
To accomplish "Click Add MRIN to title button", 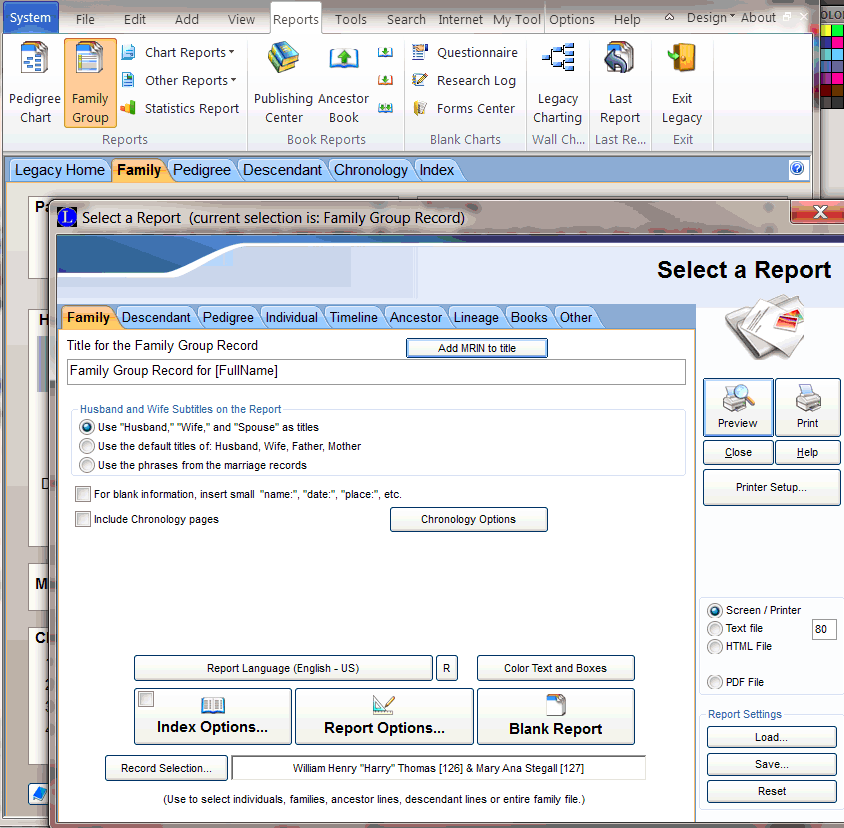I will tap(477, 348).
